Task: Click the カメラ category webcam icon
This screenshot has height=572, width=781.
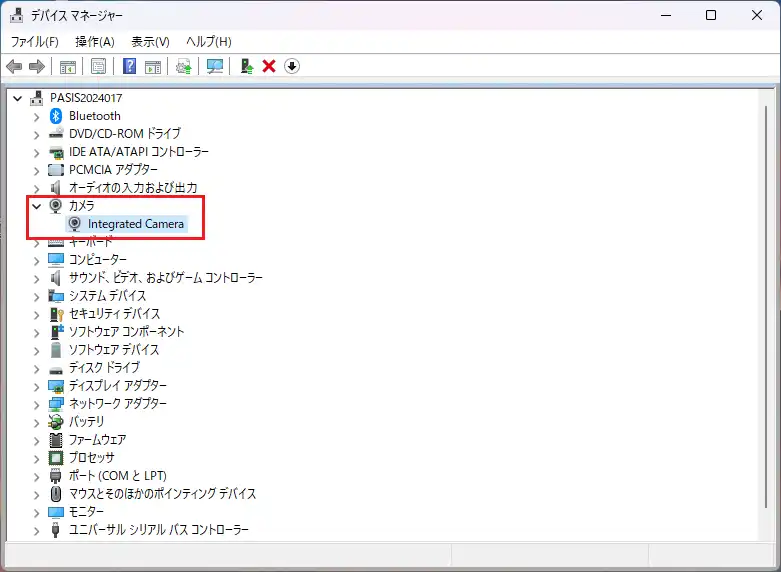Action: pos(56,206)
